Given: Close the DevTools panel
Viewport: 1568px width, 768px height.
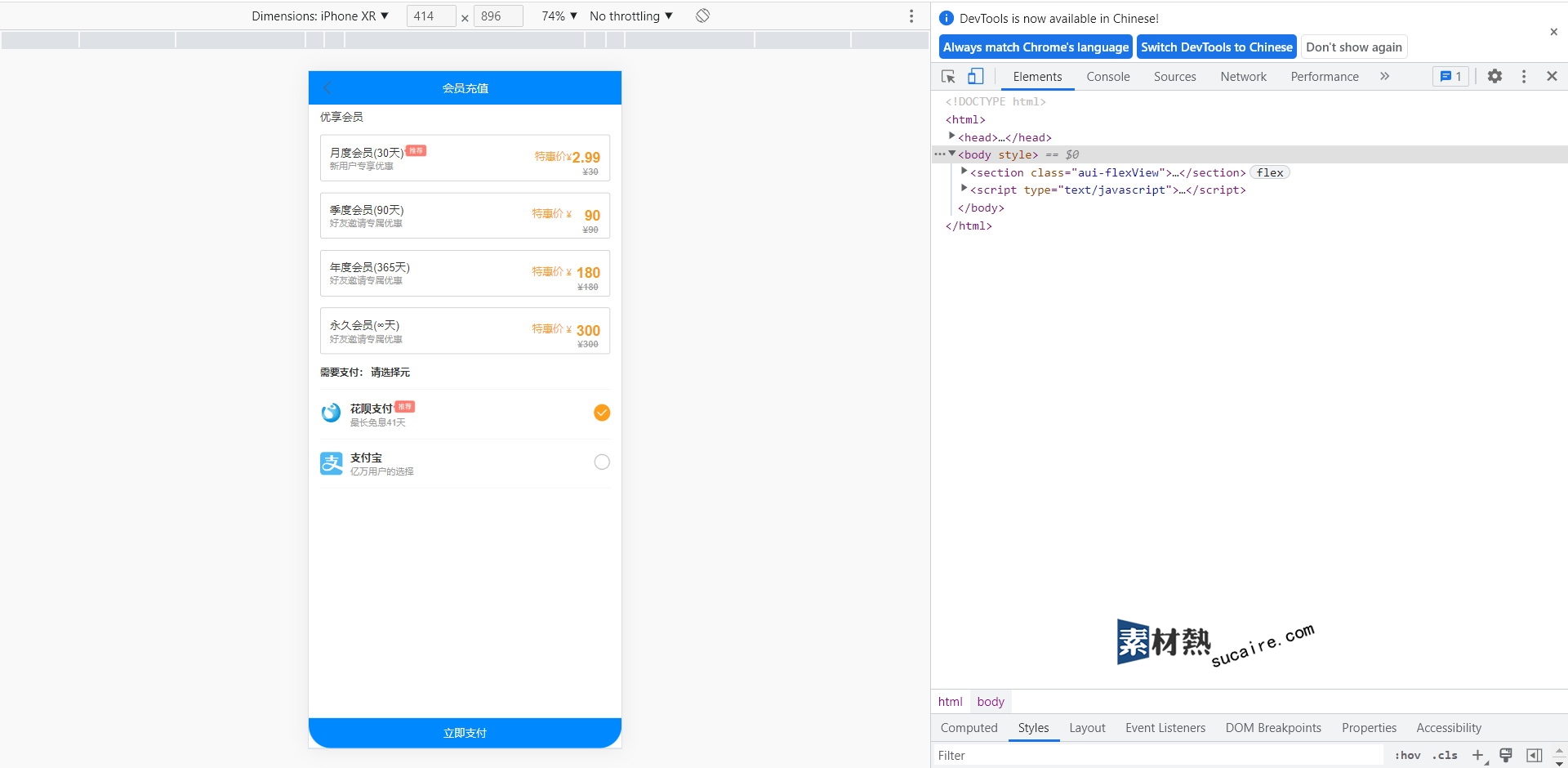Looking at the screenshot, I should pos(1552,76).
